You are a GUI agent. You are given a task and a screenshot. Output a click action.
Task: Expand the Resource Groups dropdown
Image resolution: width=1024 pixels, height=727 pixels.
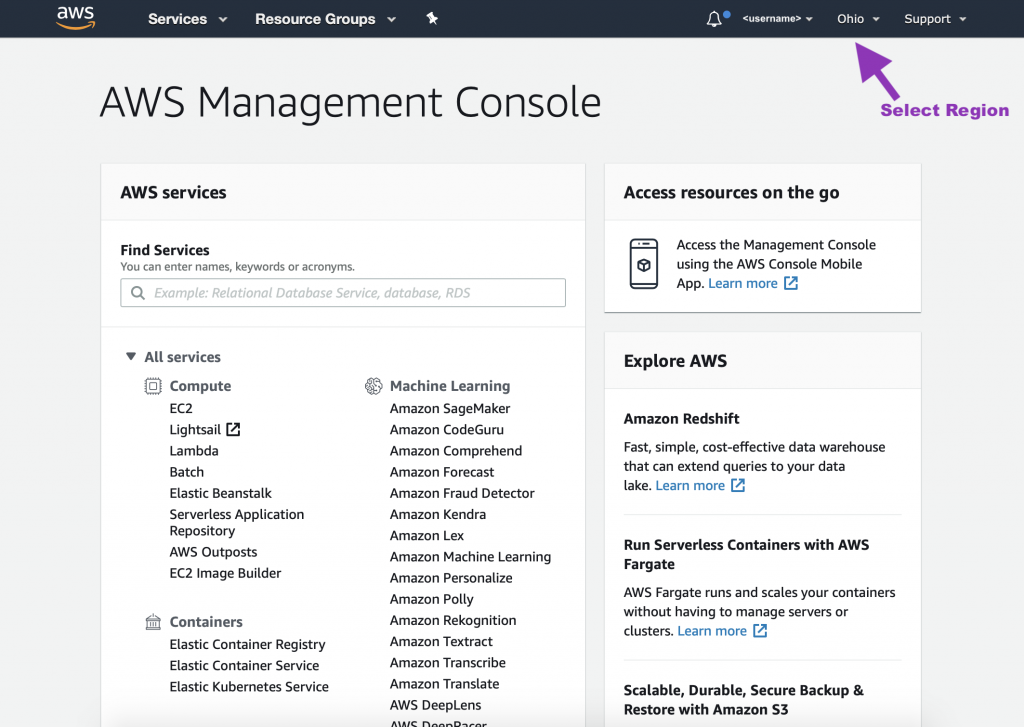pos(325,19)
